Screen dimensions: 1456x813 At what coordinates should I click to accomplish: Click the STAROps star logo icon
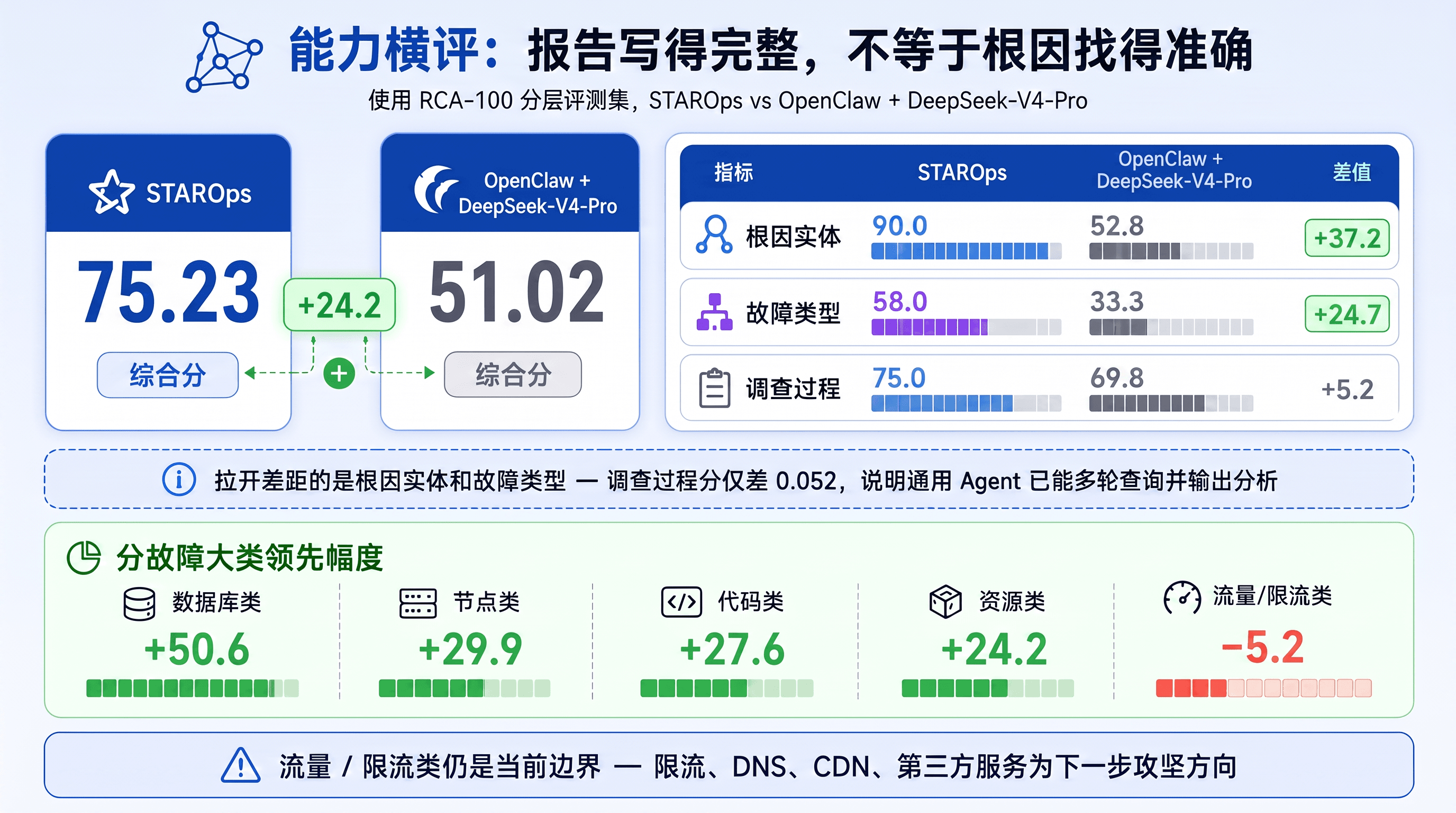point(111,192)
